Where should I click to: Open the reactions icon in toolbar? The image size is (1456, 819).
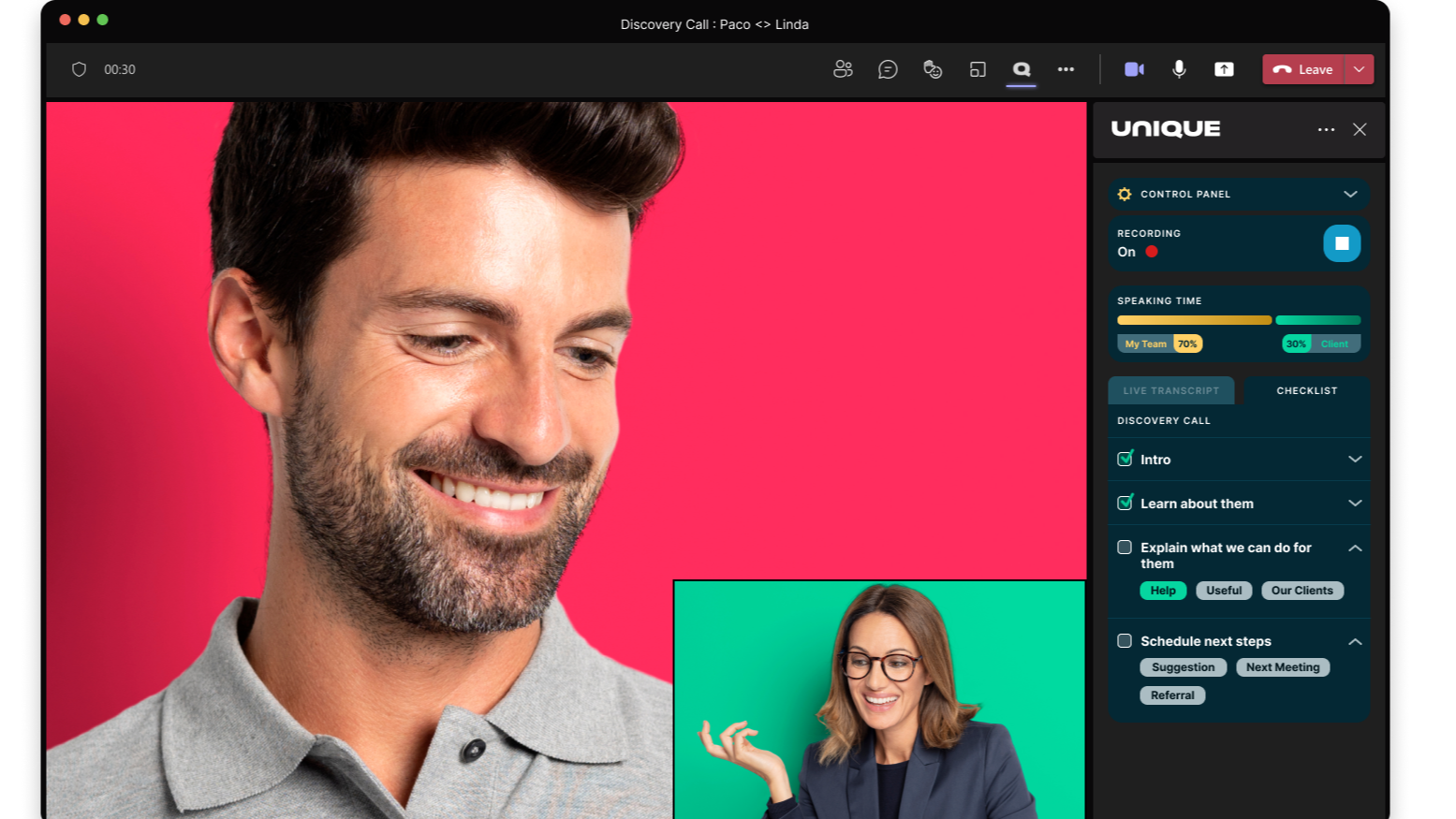pos(933,69)
